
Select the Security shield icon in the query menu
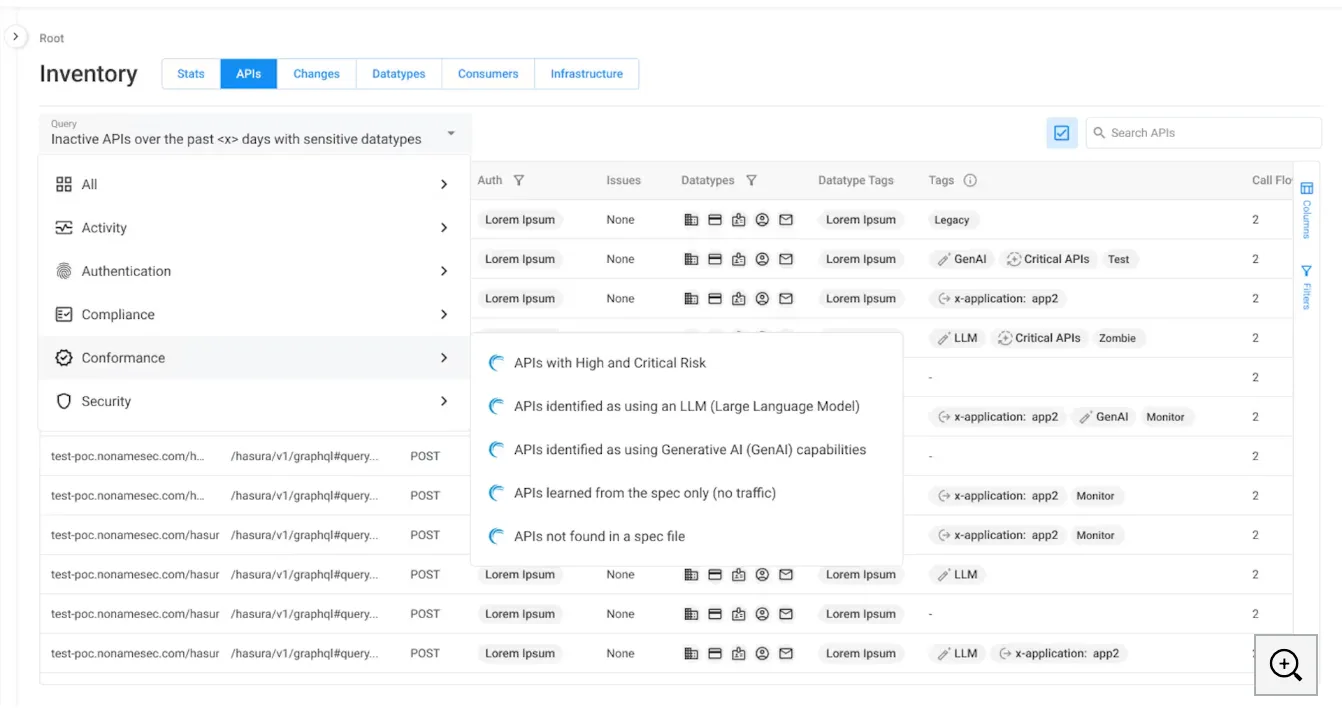62,401
